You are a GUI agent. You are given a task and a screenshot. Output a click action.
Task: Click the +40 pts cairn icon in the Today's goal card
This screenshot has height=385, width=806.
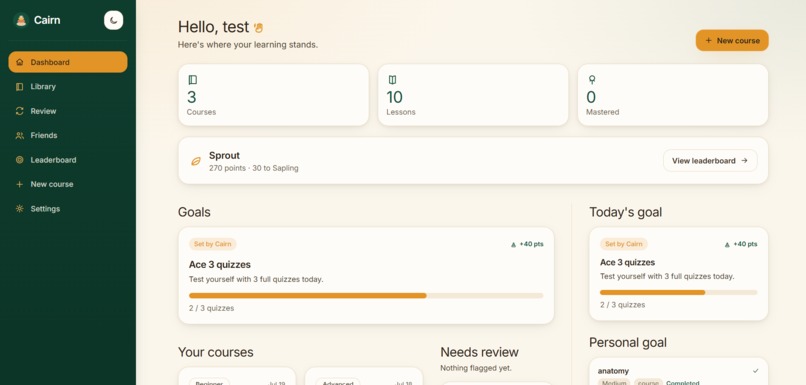(x=727, y=245)
